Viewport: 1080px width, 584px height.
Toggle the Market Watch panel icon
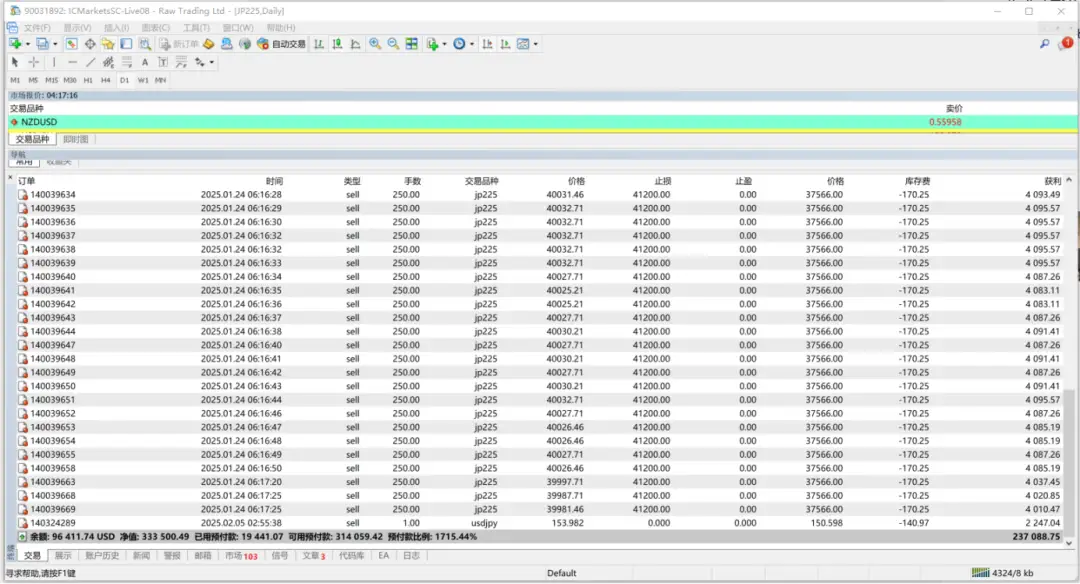pos(72,44)
